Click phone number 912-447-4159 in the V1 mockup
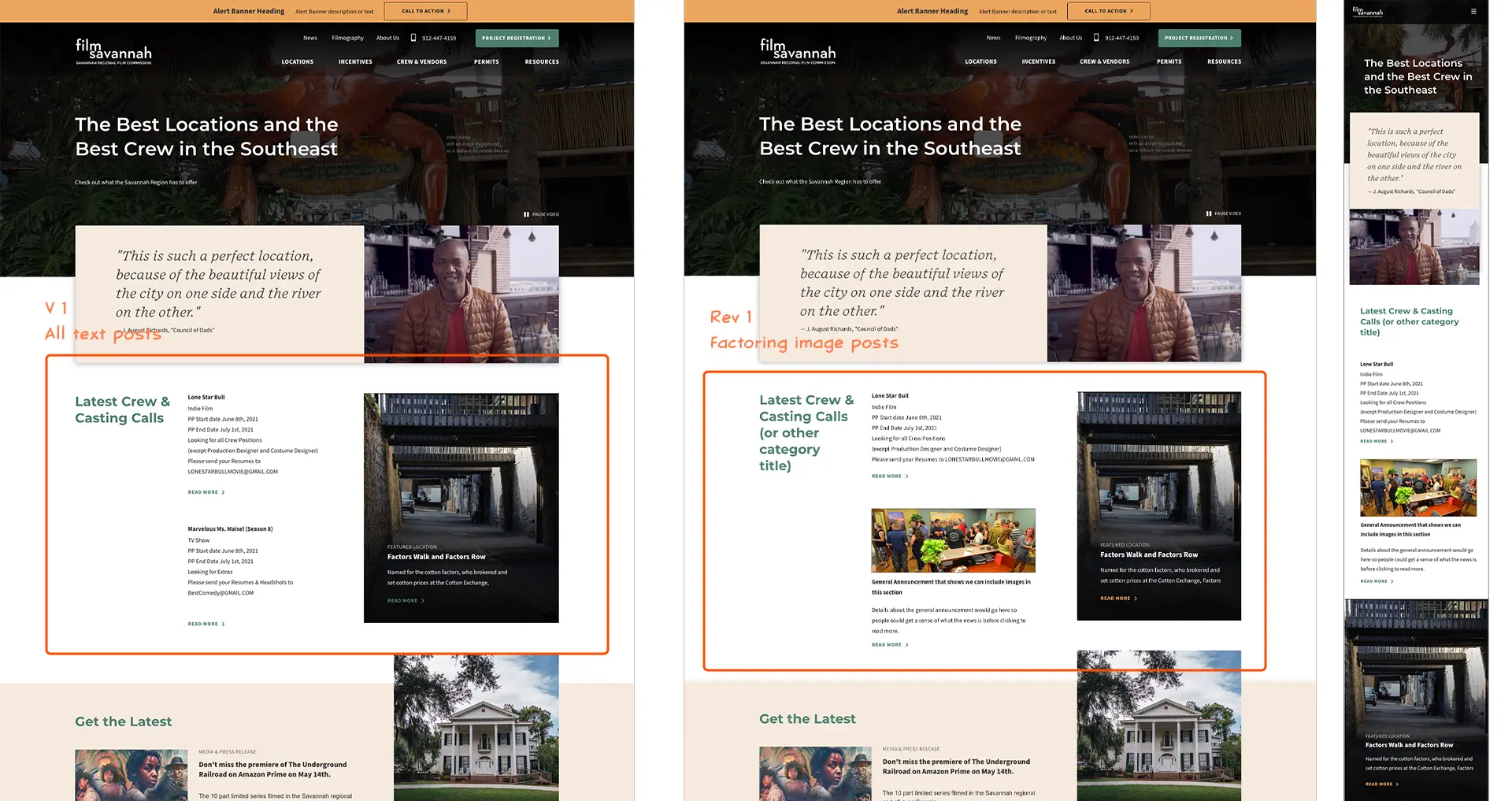This screenshot has width=1512, height=801. tap(439, 38)
